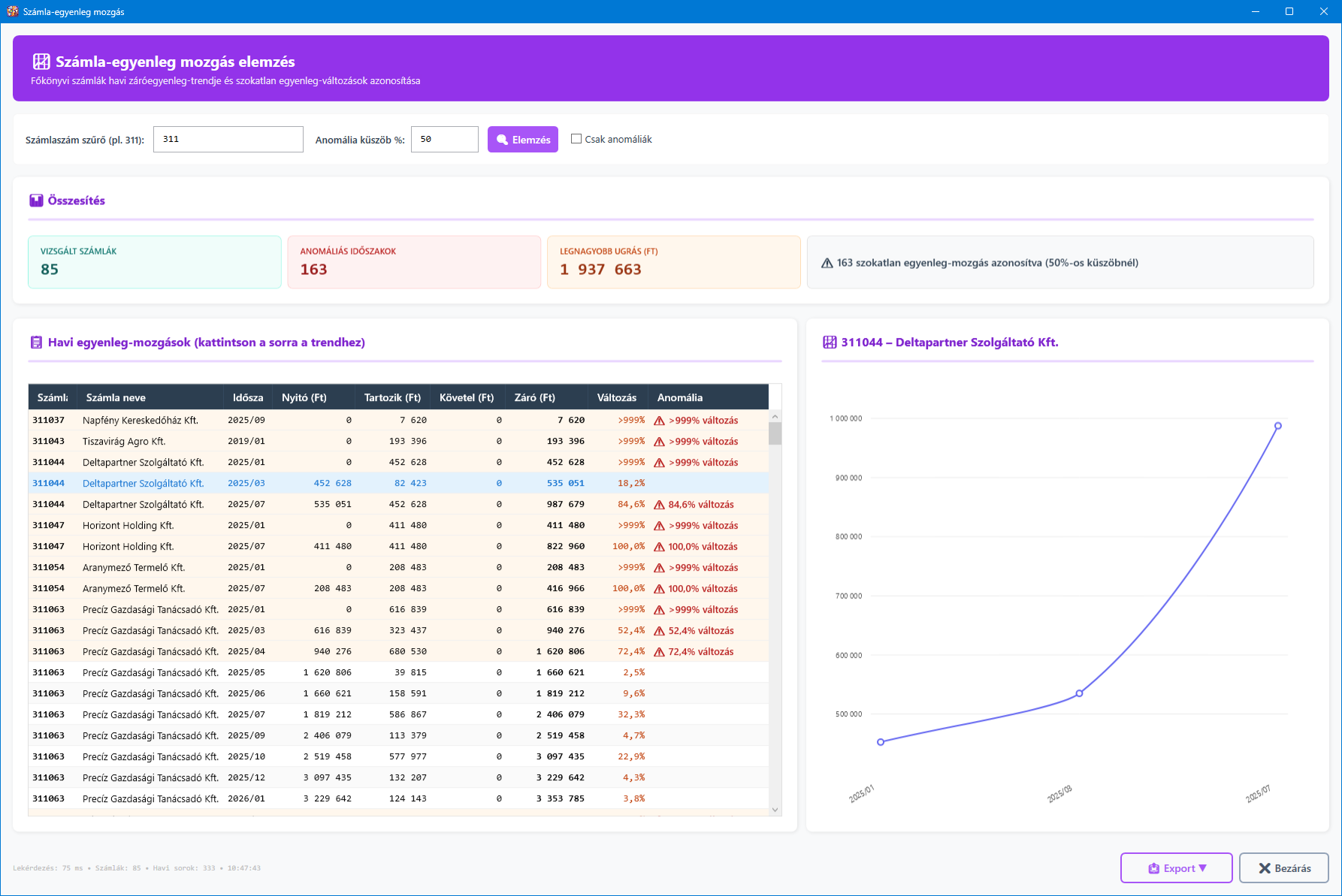The height and width of the screenshot is (896, 1342).
Task: Click the clipboard icon beside Havi egyenleg-mozgások
Action: pos(36,342)
